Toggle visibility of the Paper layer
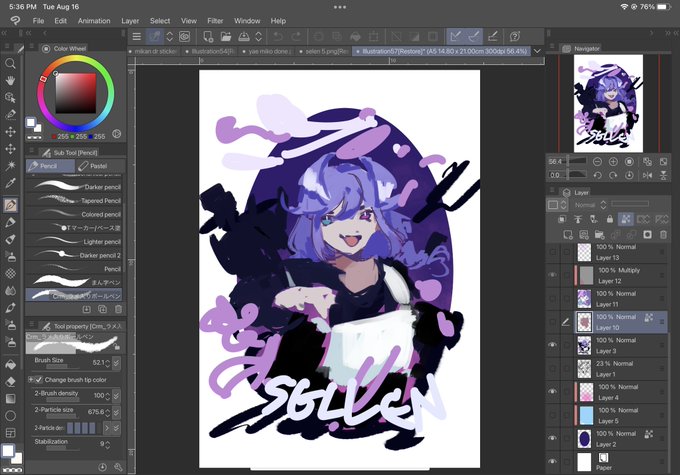Viewport: 680px width, 475px height. pyautogui.click(x=552, y=462)
